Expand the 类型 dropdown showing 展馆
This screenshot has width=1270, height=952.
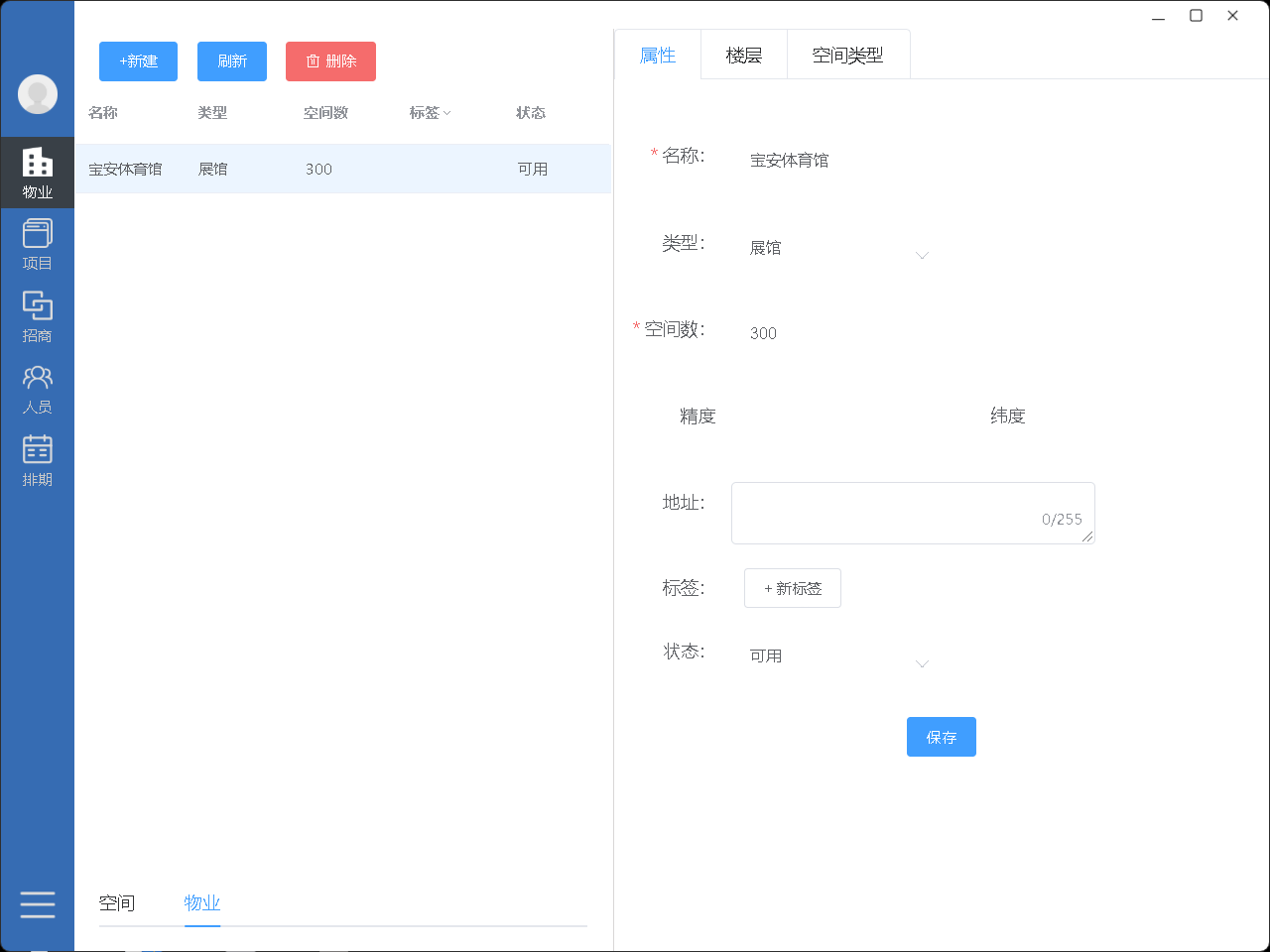[922, 255]
